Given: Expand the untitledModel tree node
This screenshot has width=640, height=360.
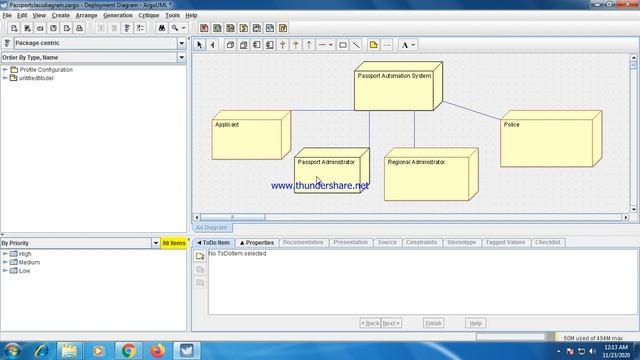Looking at the screenshot, I should click(5, 78).
